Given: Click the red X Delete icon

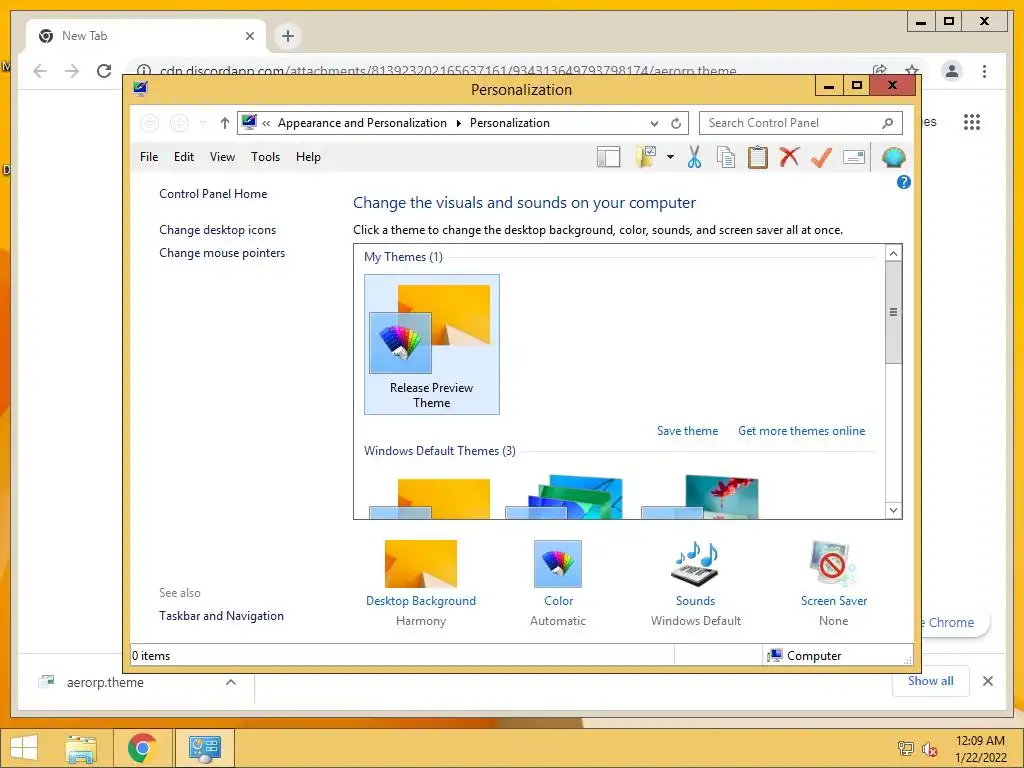Looking at the screenshot, I should coord(789,157).
